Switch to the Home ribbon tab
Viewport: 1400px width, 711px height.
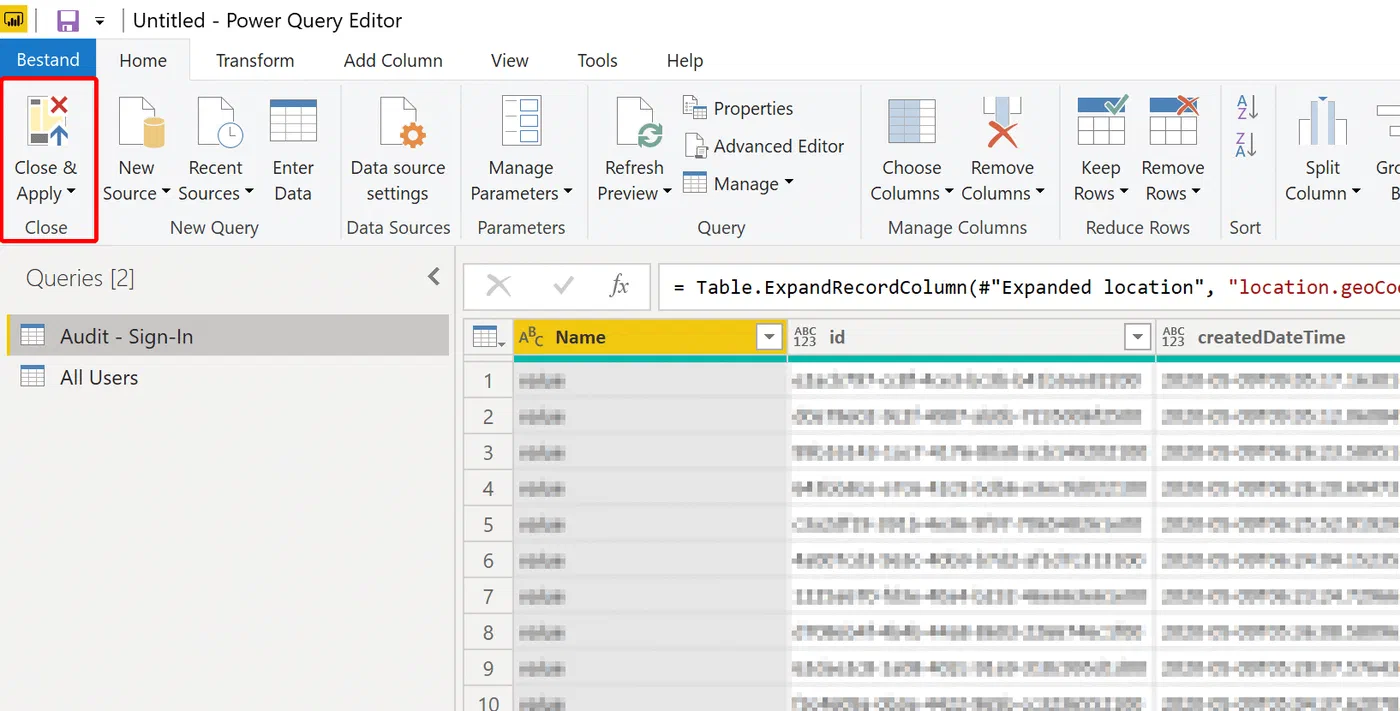pos(143,60)
